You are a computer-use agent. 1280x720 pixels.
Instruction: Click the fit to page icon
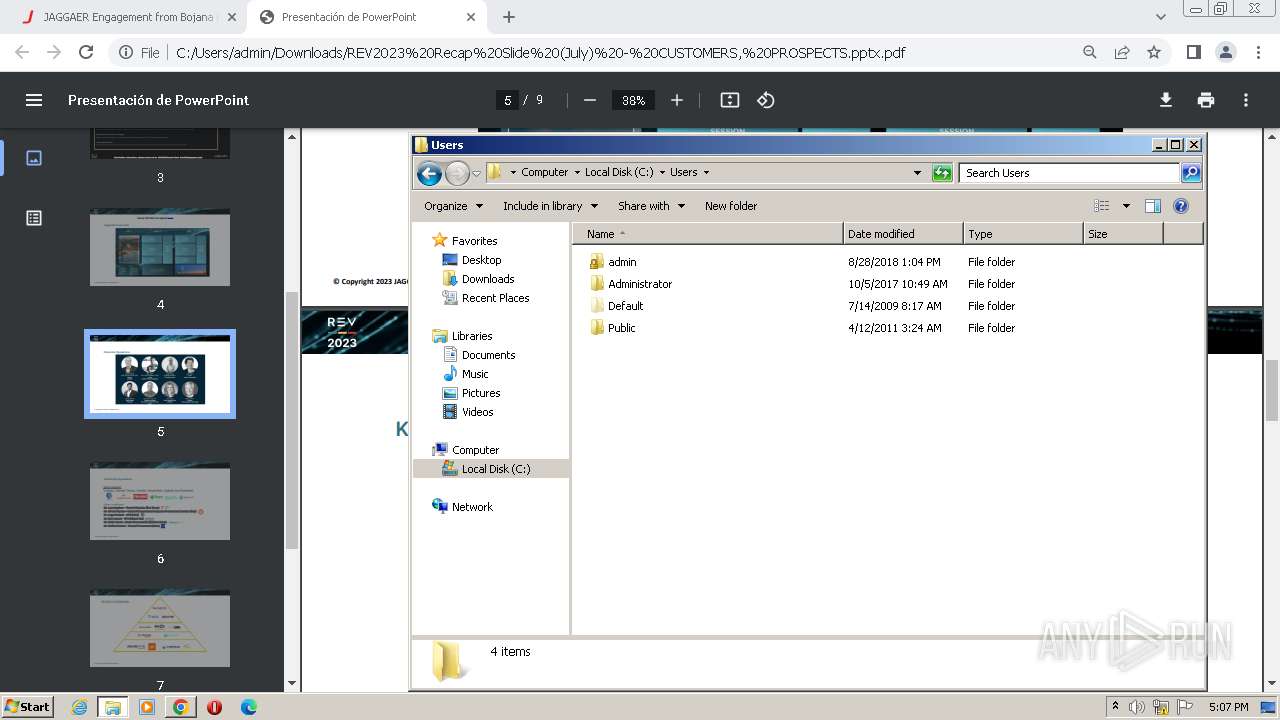coord(730,100)
